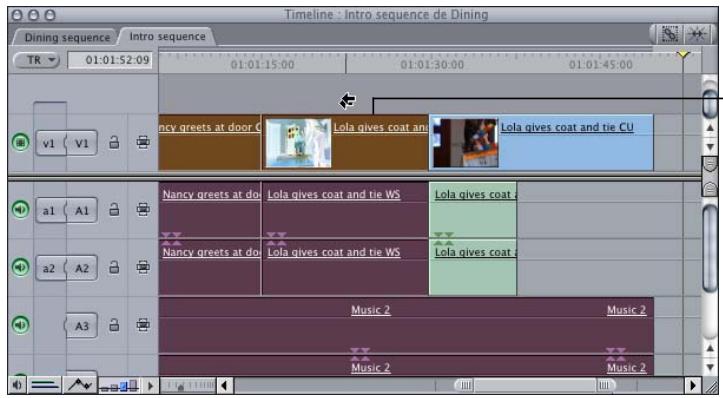Toggle V1 track visibility
This screenshot has height=398, width=723.
pyautogui.click(x=20, y=143)
